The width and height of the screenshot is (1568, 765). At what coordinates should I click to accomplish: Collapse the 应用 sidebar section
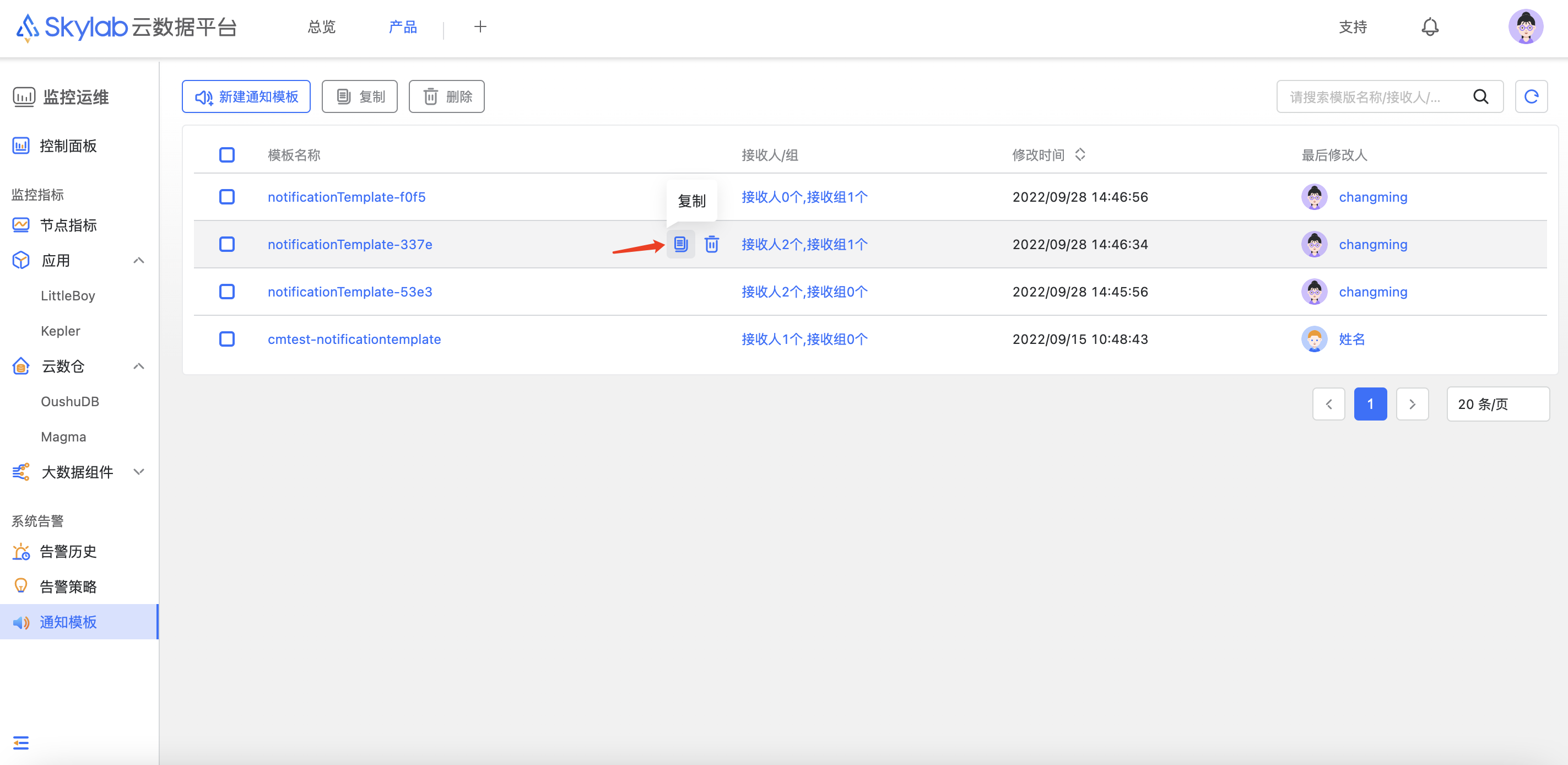[139, 261]
